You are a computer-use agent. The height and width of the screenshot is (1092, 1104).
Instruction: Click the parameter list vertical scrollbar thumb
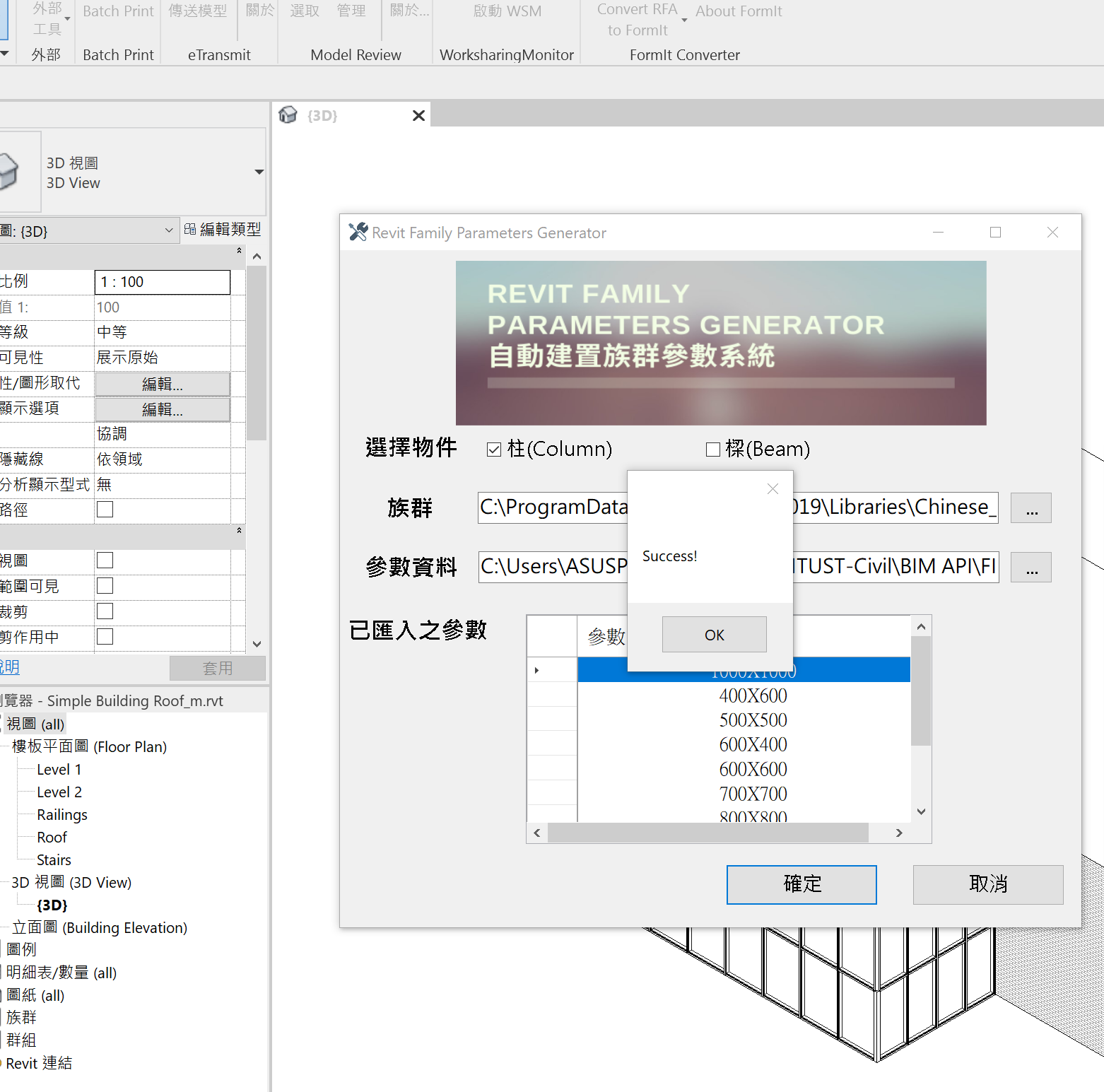coord(920,691)
